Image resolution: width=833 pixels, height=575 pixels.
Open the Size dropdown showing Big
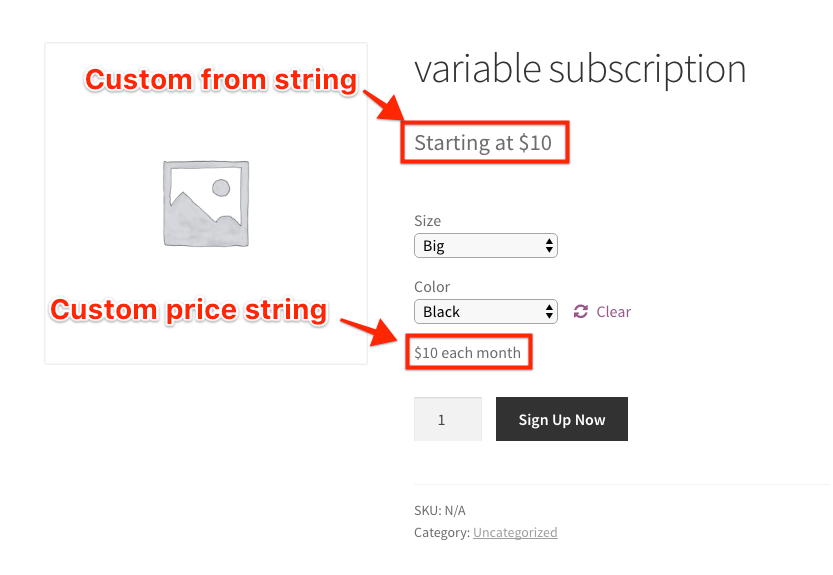(x=486, y=246)
